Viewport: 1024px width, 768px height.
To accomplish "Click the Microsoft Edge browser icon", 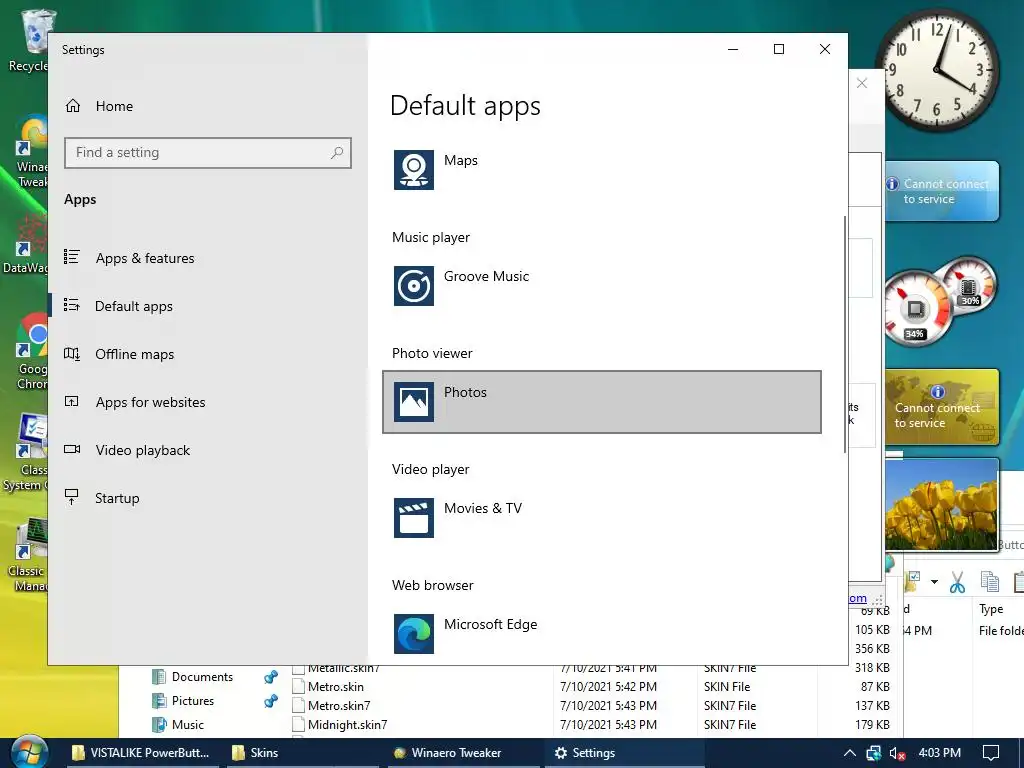I will coord(414,633).
